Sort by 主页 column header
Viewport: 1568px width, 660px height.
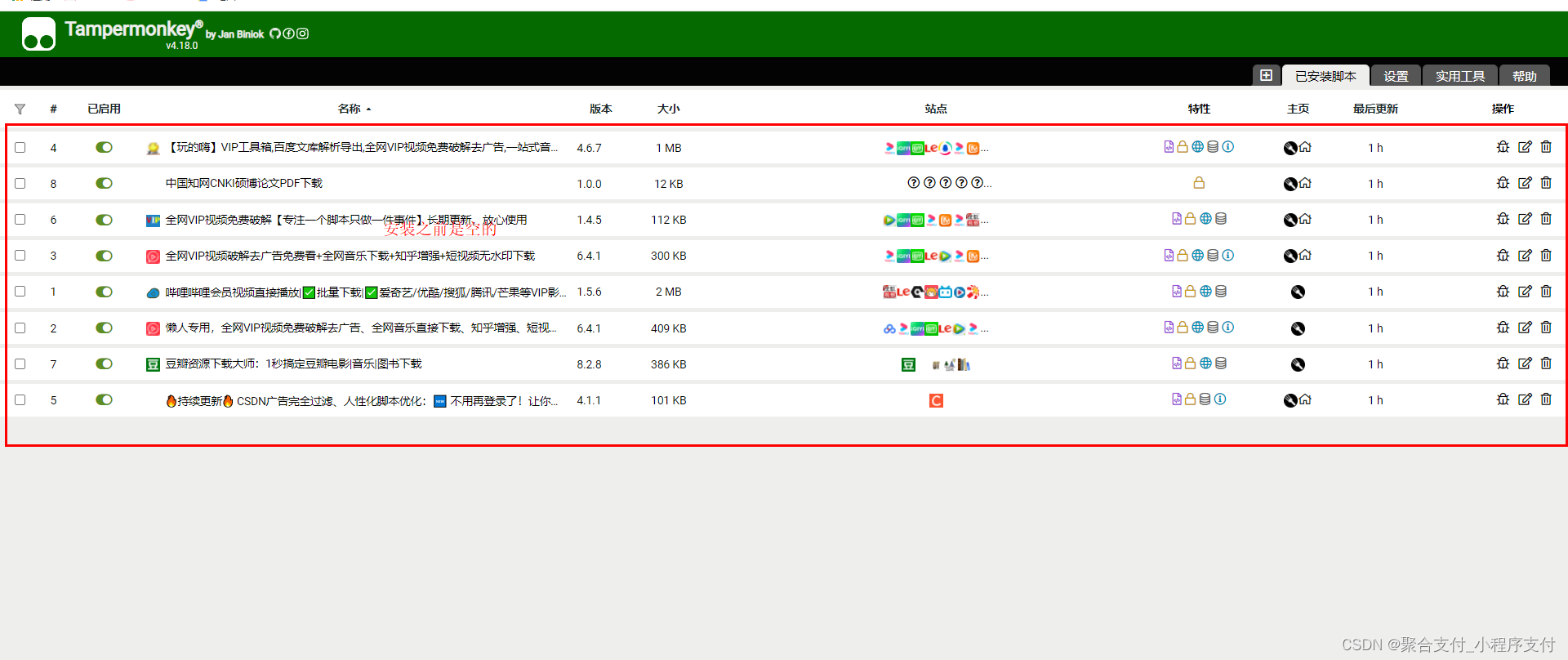pyautogui.click(x=1298, y=109)
